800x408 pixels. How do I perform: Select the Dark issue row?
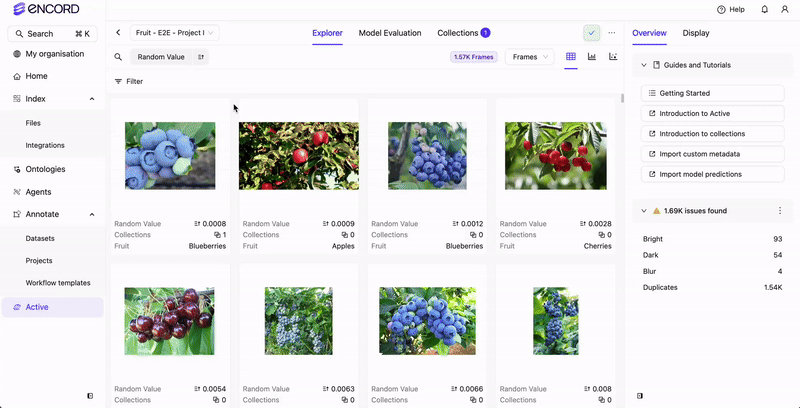tap(712, 255)
